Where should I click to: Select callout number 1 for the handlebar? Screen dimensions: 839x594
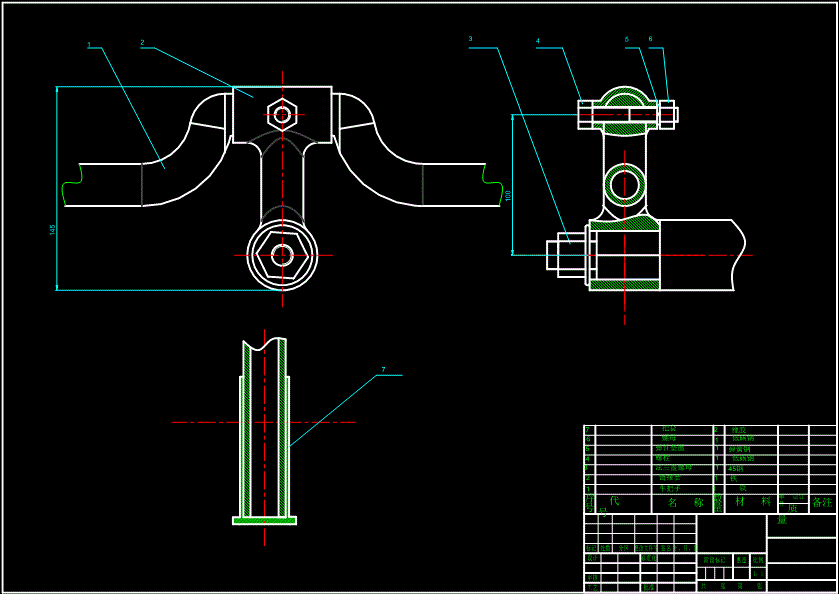pos(89,45)
